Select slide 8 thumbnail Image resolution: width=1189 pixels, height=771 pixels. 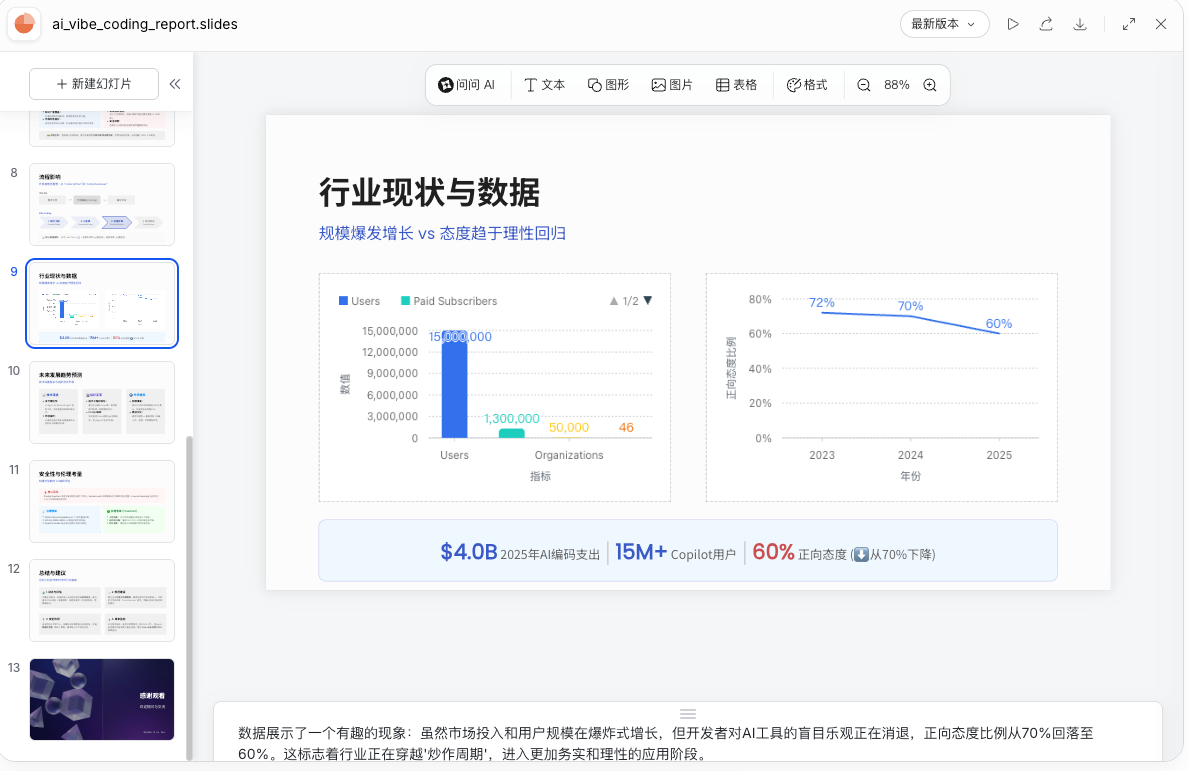click(102, 204)
